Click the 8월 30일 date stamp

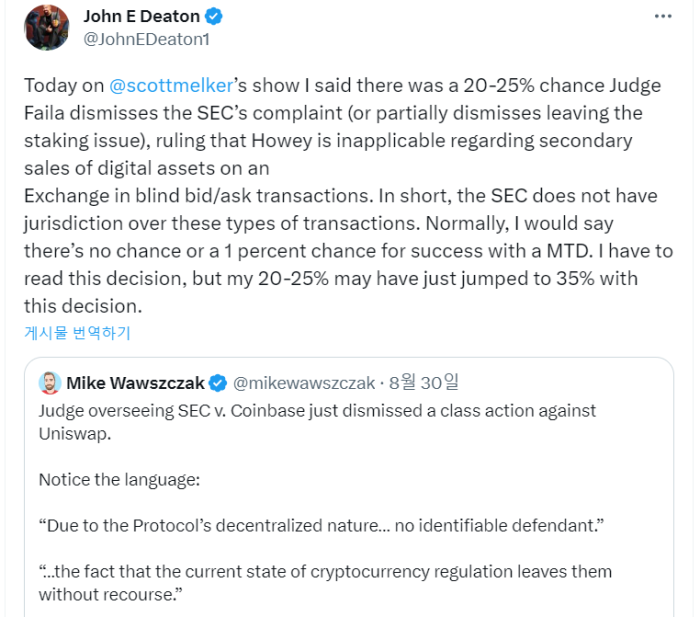coord(424,383)
